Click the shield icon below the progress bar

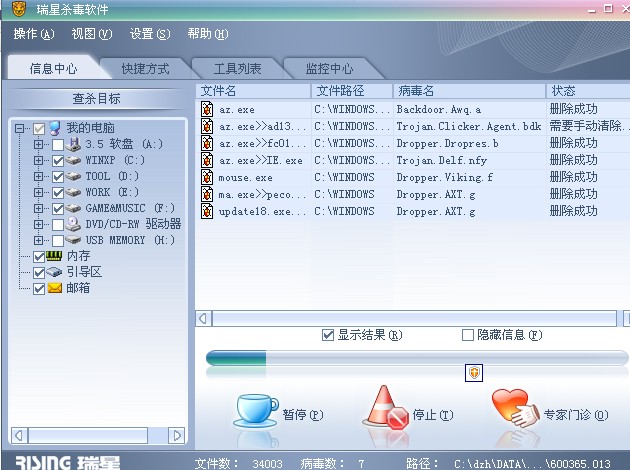coord(474,373)
